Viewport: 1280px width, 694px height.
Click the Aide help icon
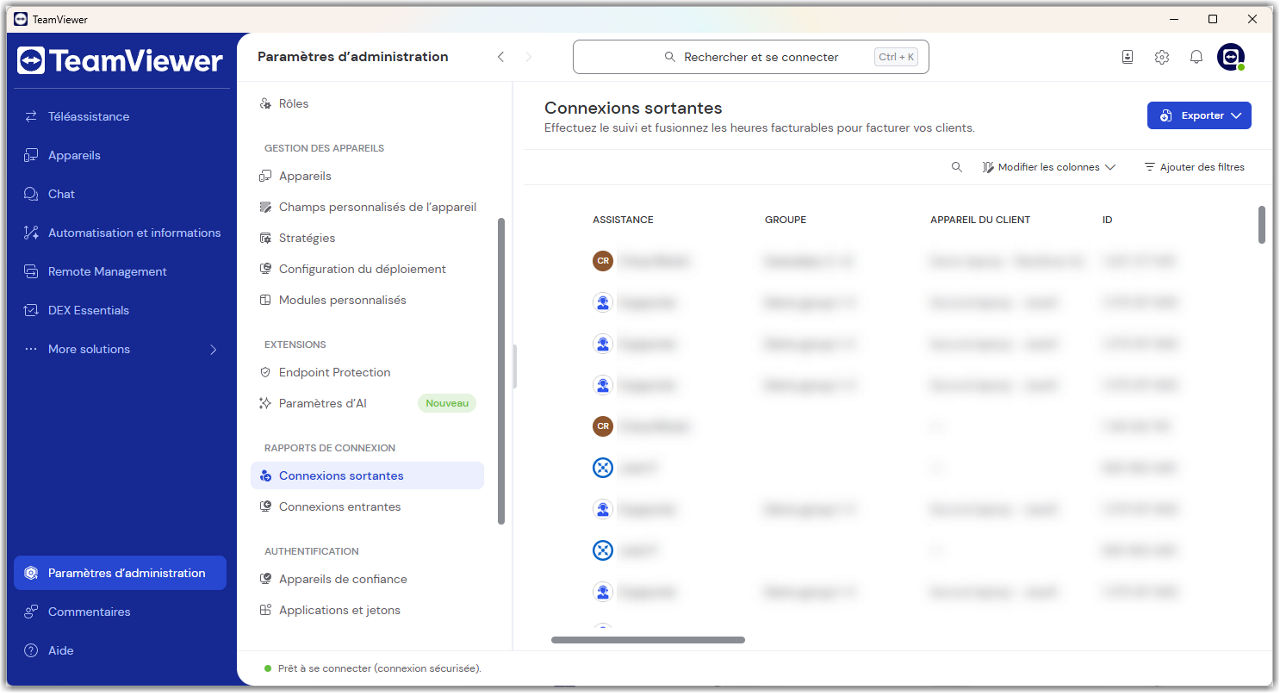click(x=31, y=651)
